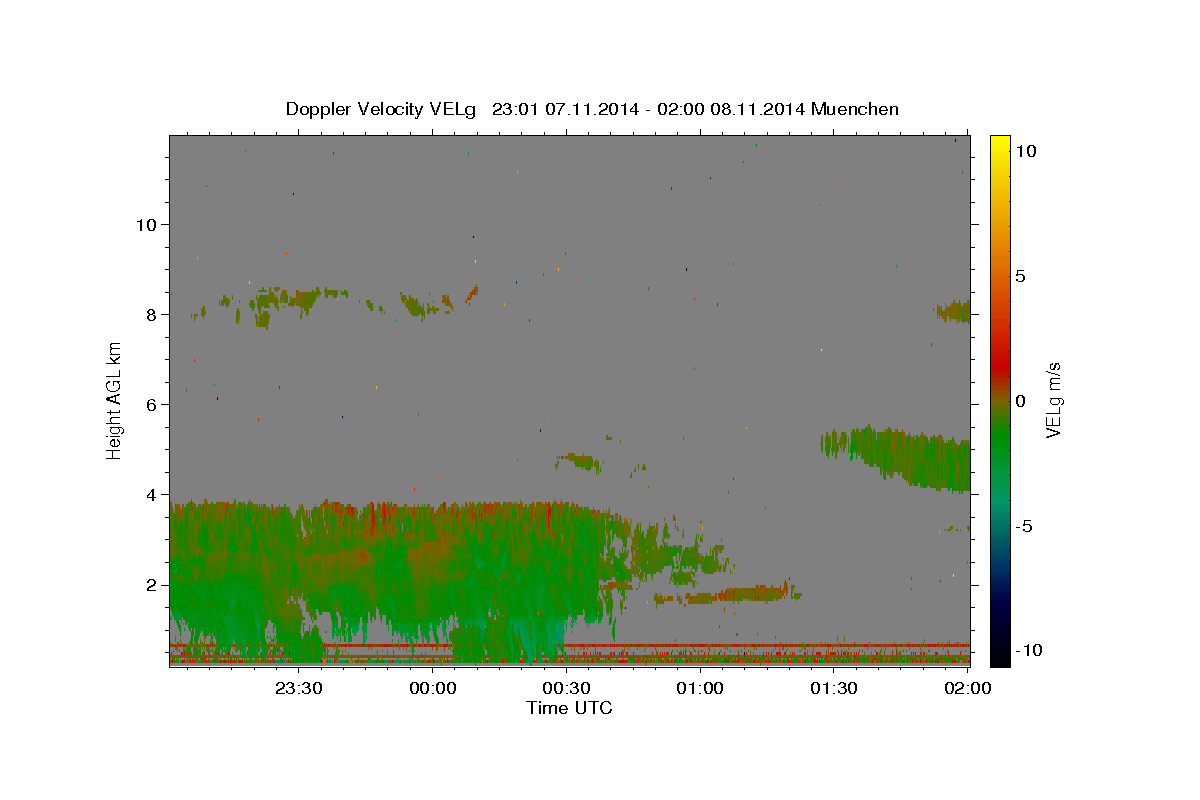Screen dimensions: 1200x800
Task: Click the colorbar value -5 label
Action: [x=1024, y=526]
